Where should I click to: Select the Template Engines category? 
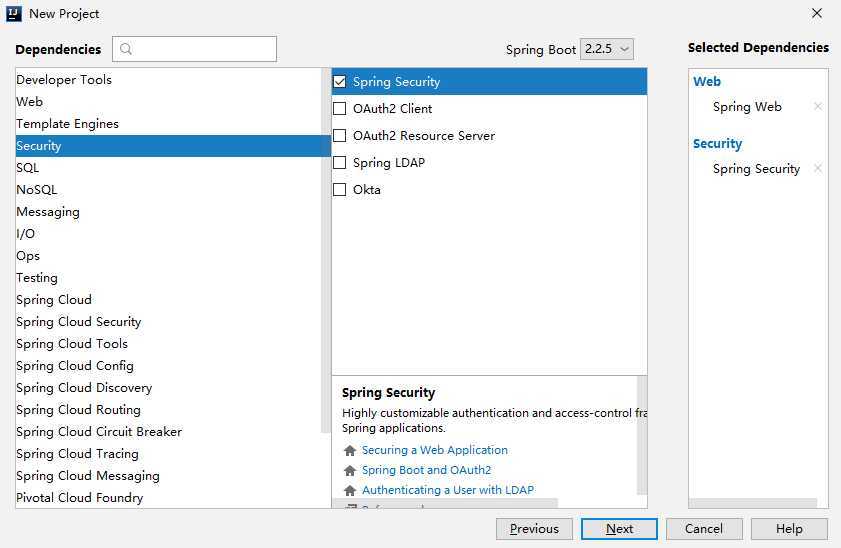173,124
